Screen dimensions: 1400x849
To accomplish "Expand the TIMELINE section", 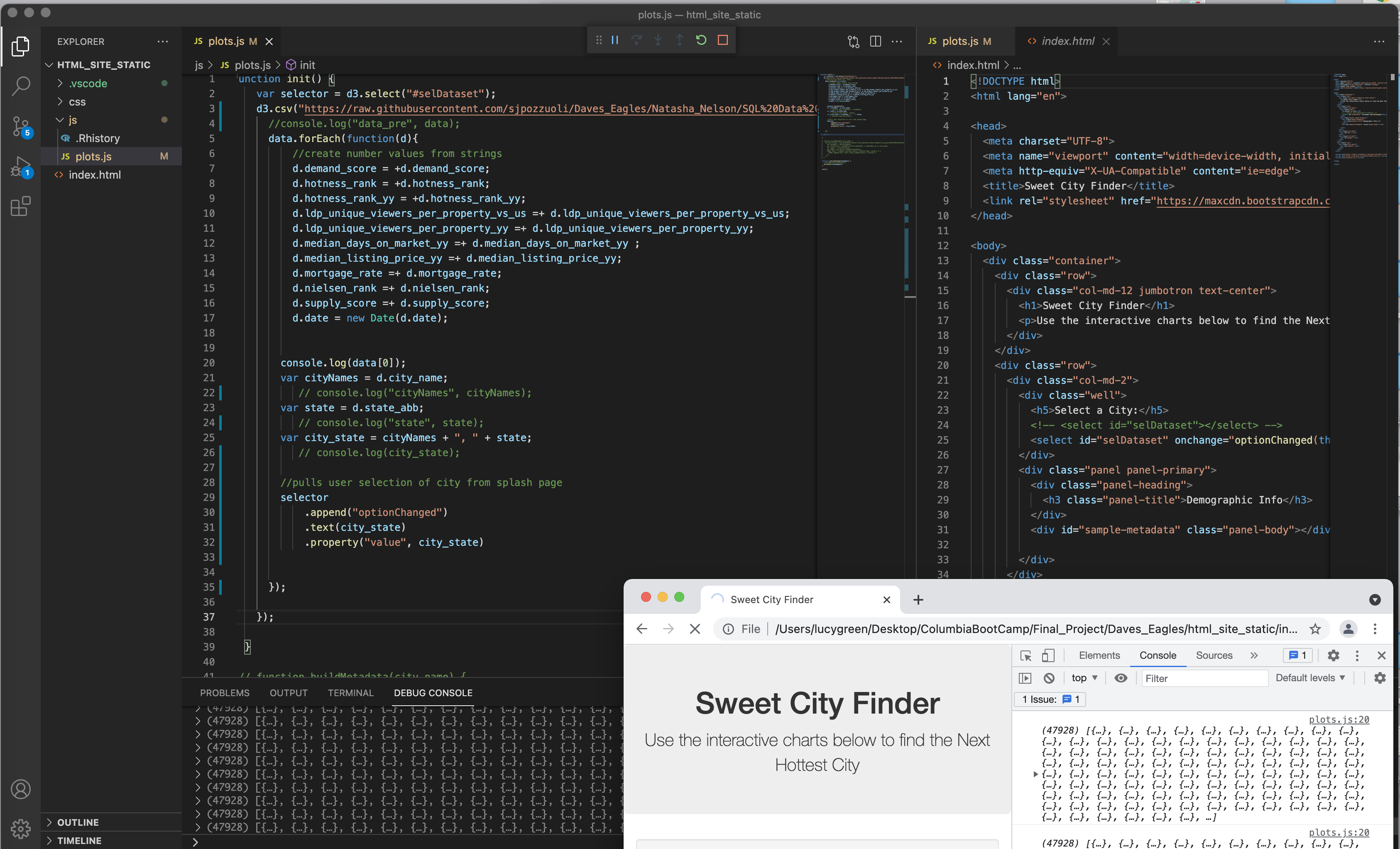I will (x=79, y=840).
